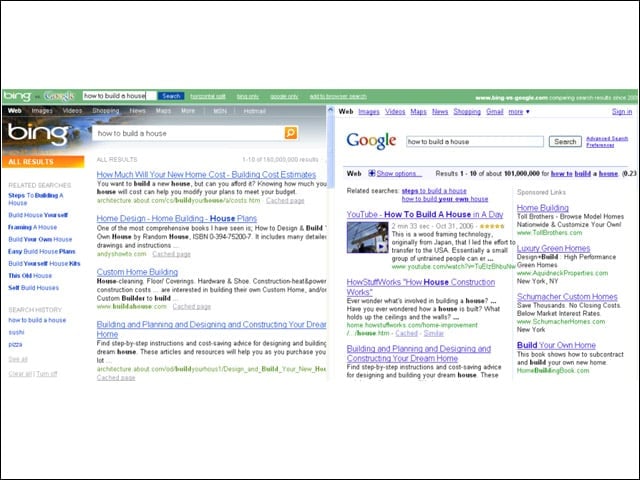640x480 pixels.
Task: Open 'Schumacher Custom Homes' sponsored link
Action: coord(567,297)
